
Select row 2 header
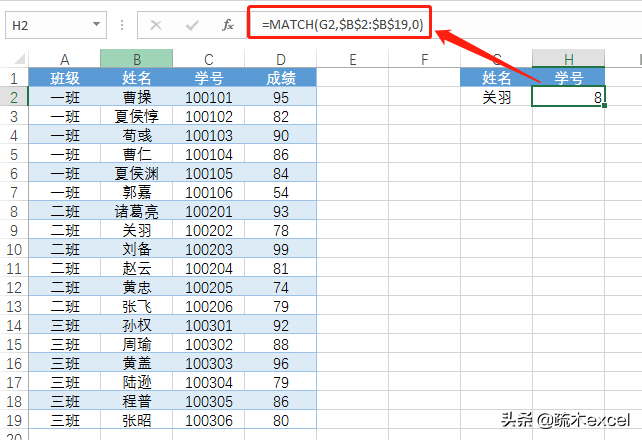point(14,97)
